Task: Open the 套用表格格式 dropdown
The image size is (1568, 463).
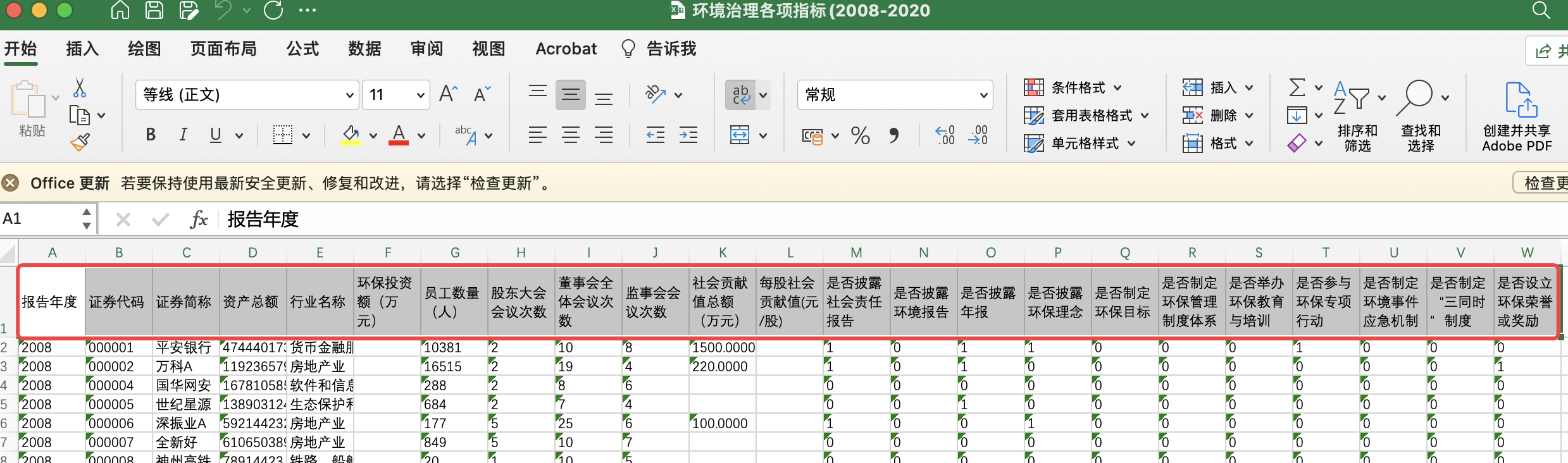Action: coord(1086,115)
